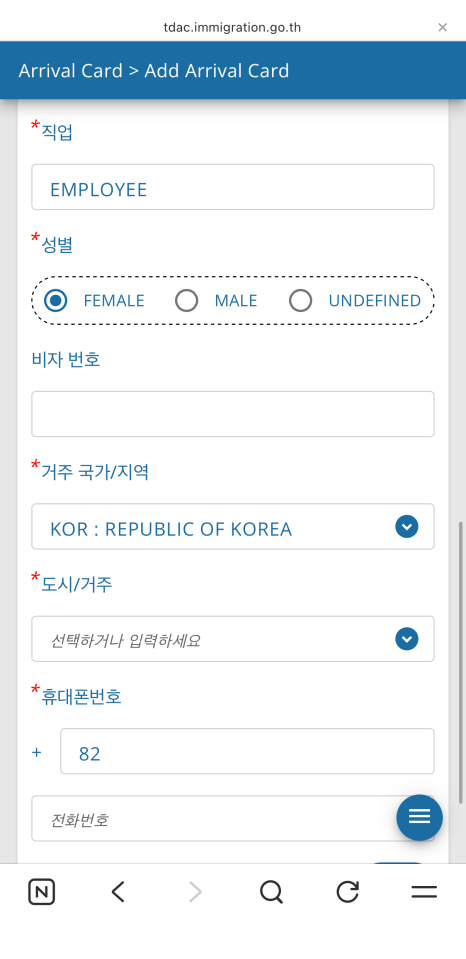Tap the browser forward arrow
Image resolution: width=466 pixels, height=959 pixels.
point(194,892)
